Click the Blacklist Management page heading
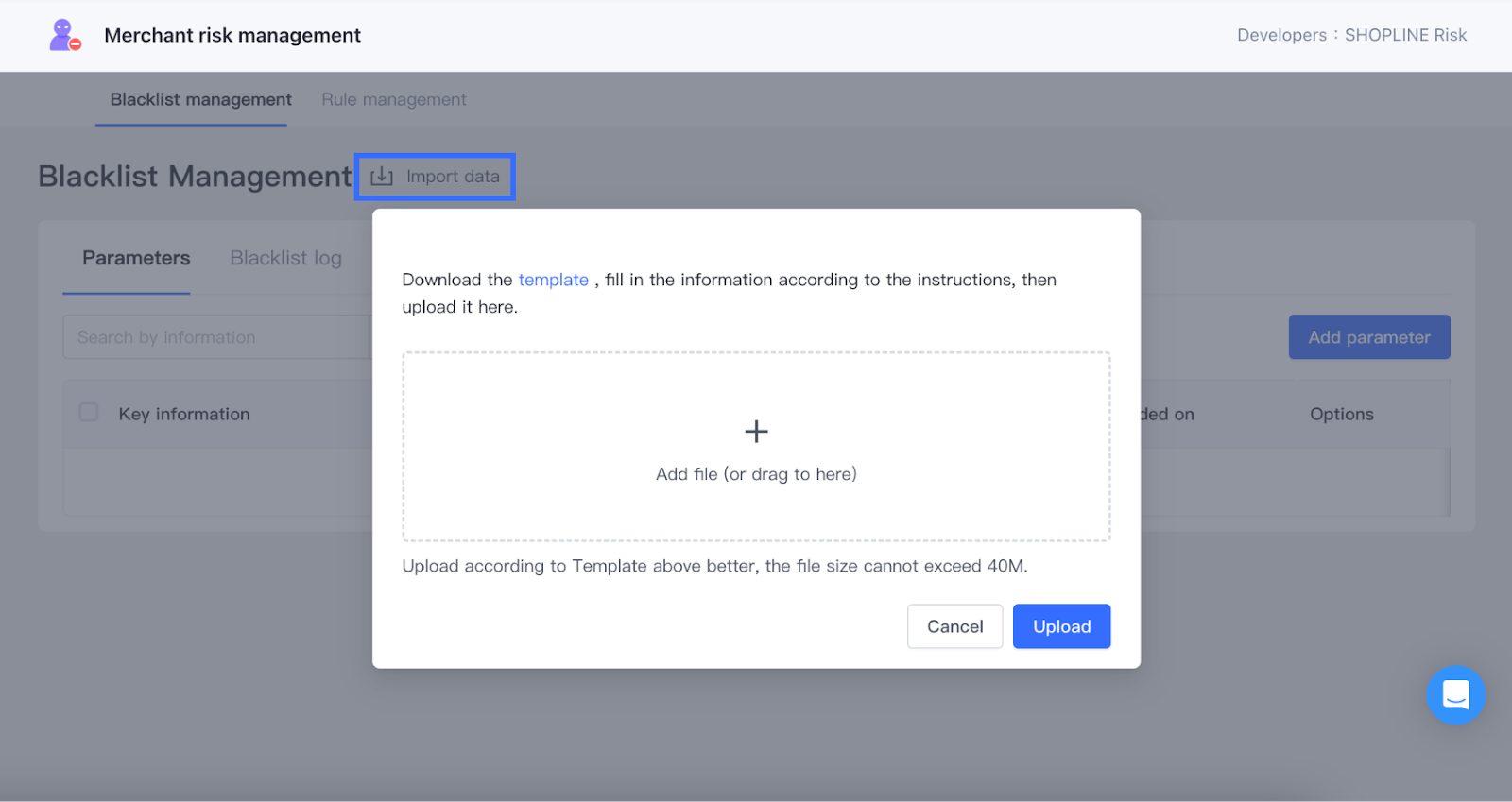 (195, 177)
